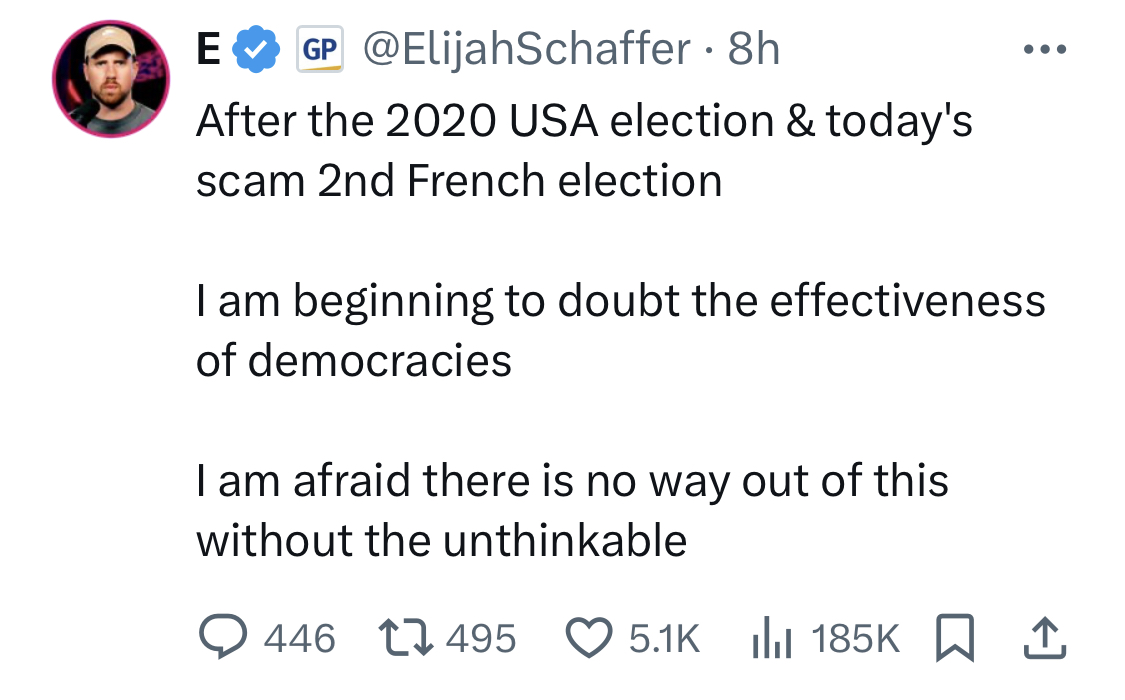Click the repost arrows icon
Screen dimensions: 1125x700
point(406,637)
